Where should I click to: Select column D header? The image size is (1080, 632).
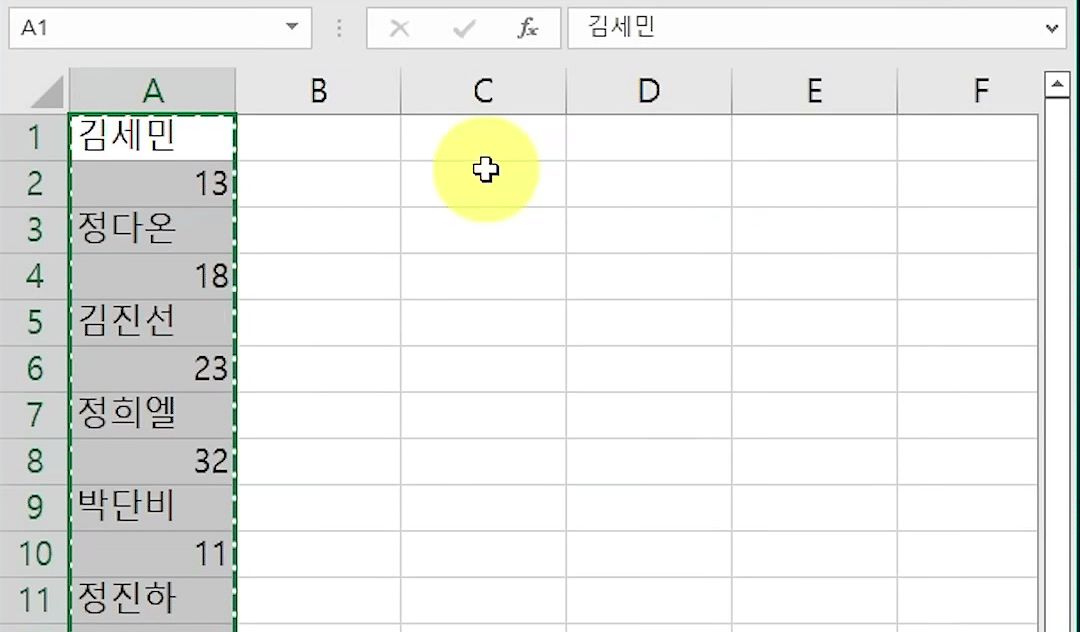pyautogui.click(x=649, y=91)
